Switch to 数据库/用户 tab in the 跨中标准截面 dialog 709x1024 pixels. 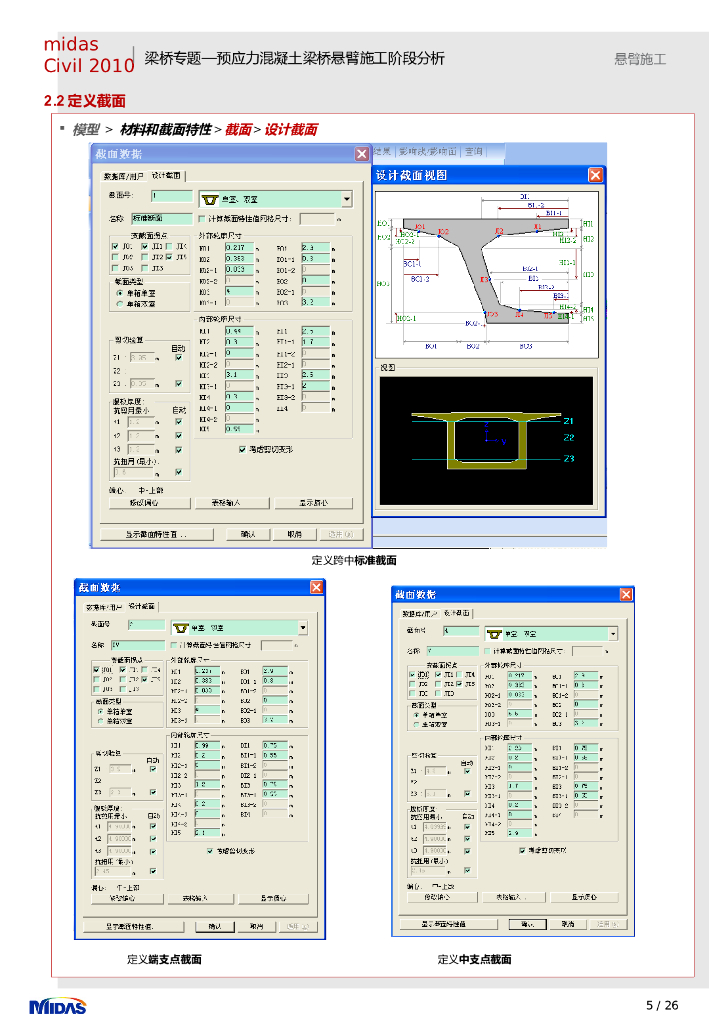124,175
